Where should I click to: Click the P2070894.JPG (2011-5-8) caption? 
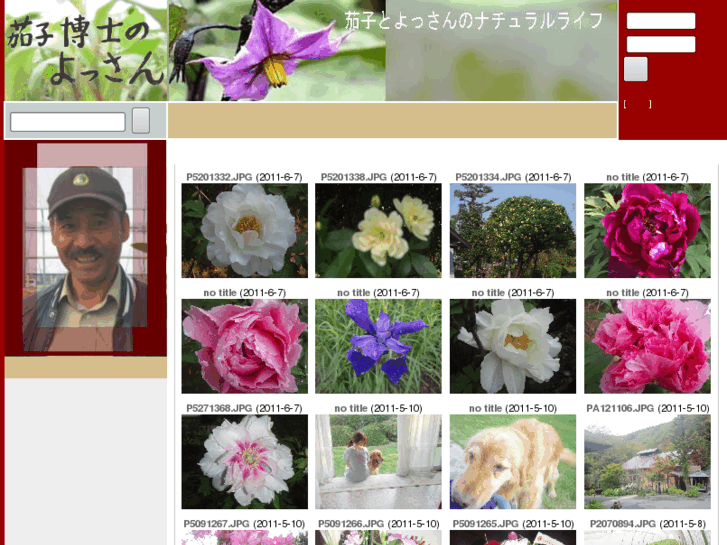pos(647,524)
